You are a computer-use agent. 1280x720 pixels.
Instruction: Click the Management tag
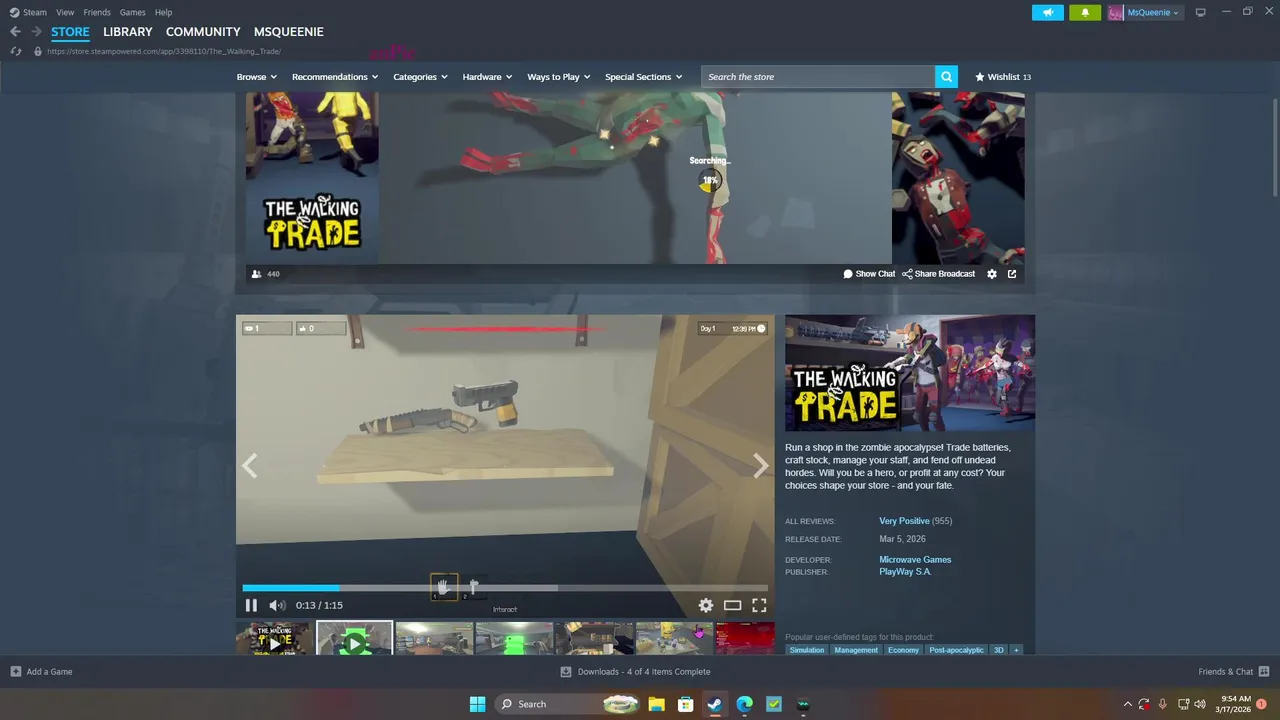(x=856, y=650)
